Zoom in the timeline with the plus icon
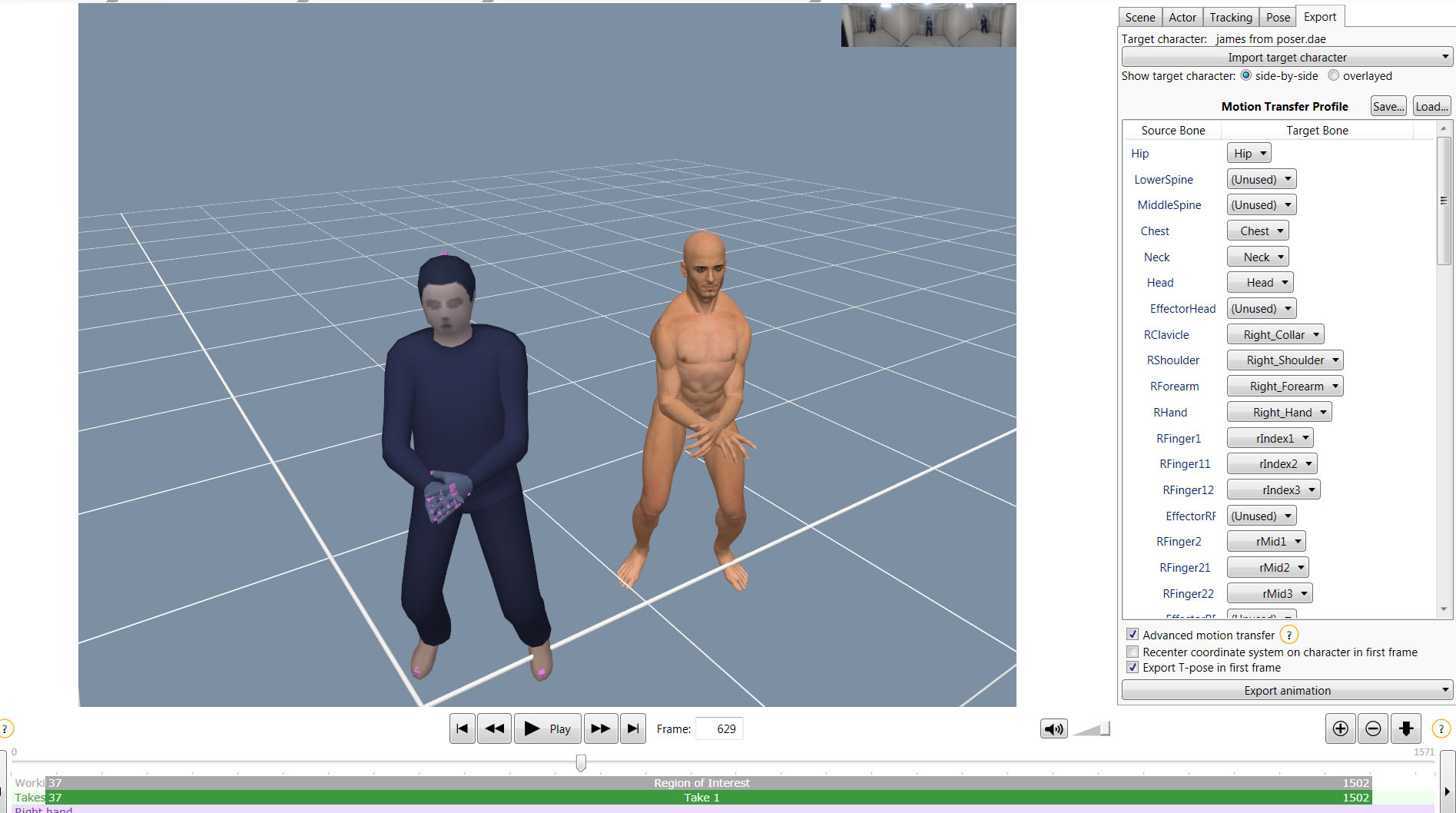The image size is (1456, 813). (x=1341, y=728)
